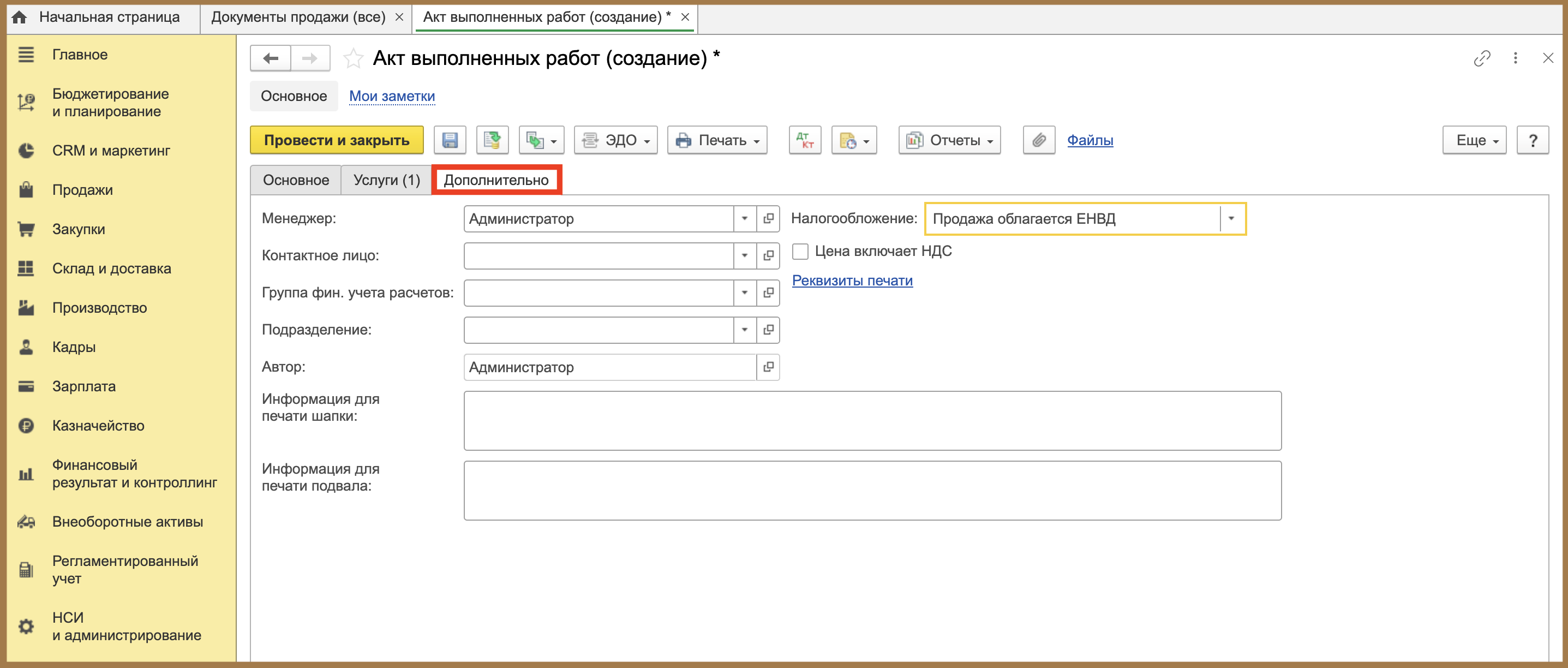The width and height of the screenshot is (1568, 668).
Task: Click the post document icon
Action: point(492,140)
